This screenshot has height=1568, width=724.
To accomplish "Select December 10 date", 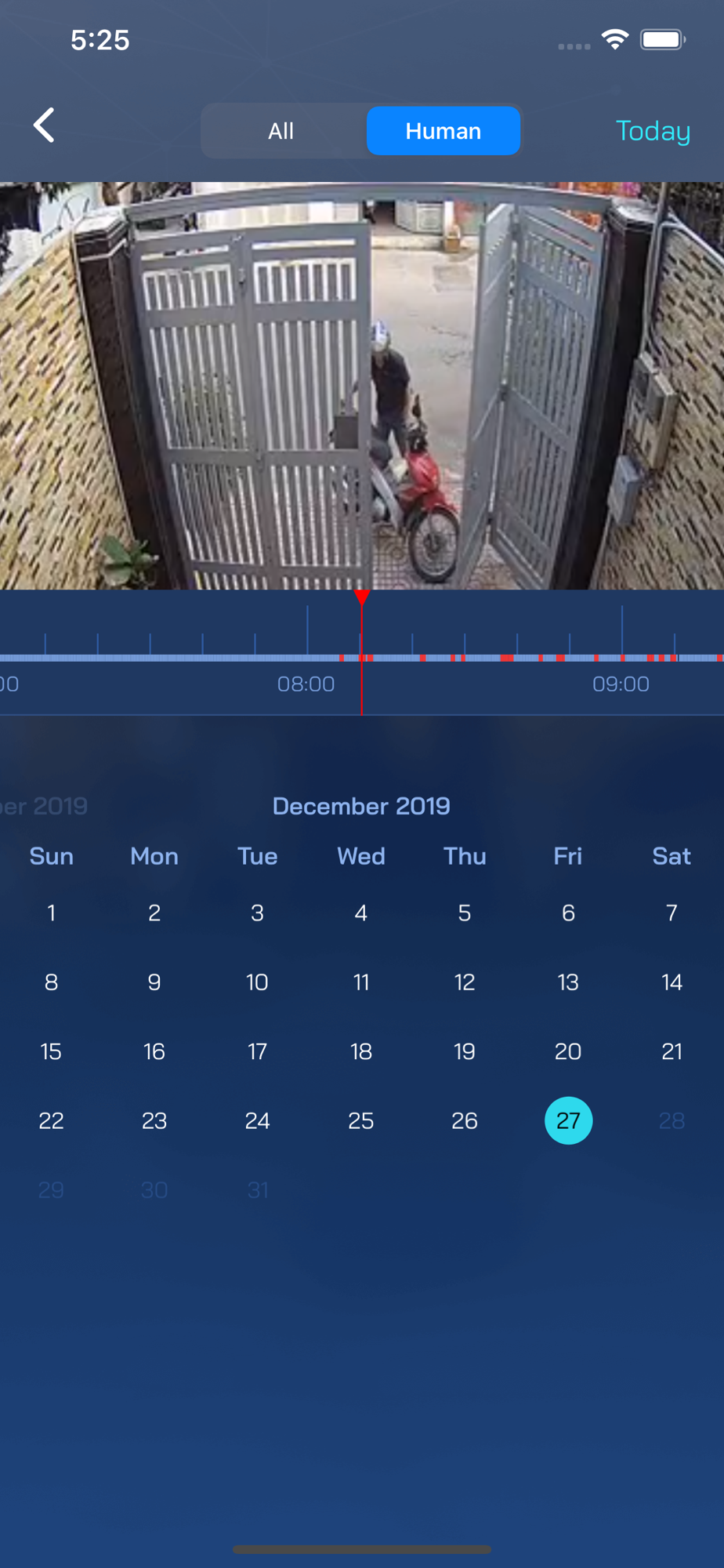I will coord(257,982).
